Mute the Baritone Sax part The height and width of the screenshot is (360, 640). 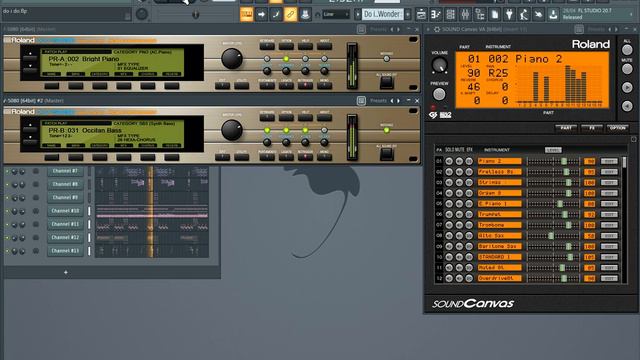459,246
